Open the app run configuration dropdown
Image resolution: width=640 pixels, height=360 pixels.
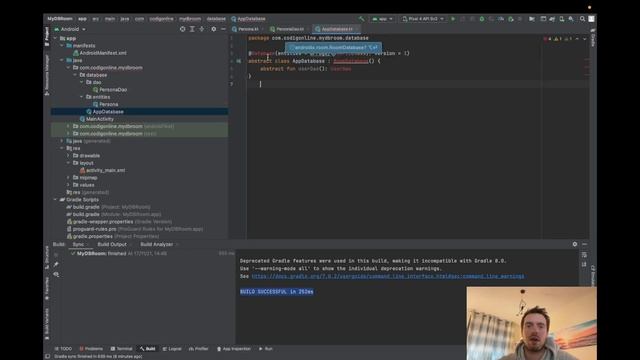pyautogui.click(x=382, y=19)
